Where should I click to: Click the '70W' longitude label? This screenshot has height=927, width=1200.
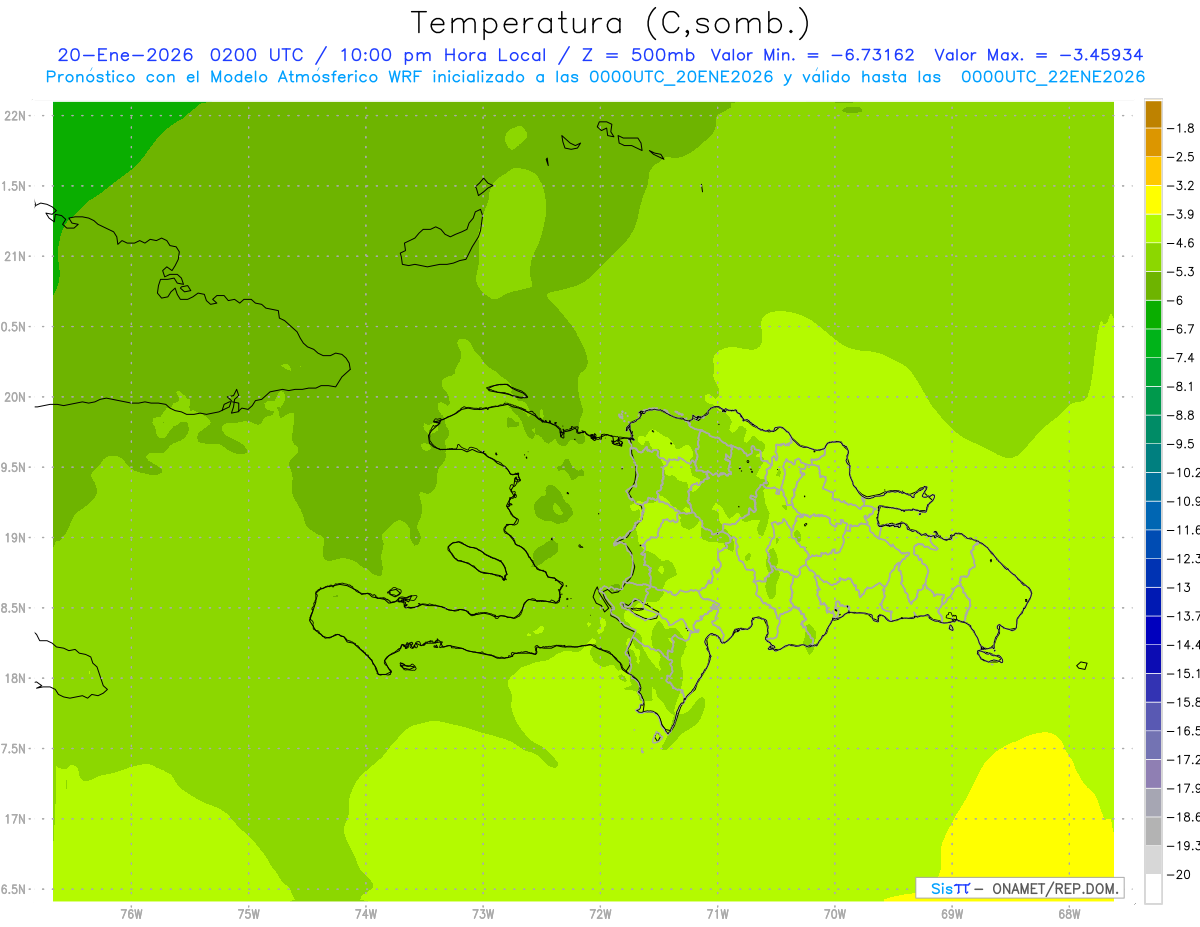[835, 914]
